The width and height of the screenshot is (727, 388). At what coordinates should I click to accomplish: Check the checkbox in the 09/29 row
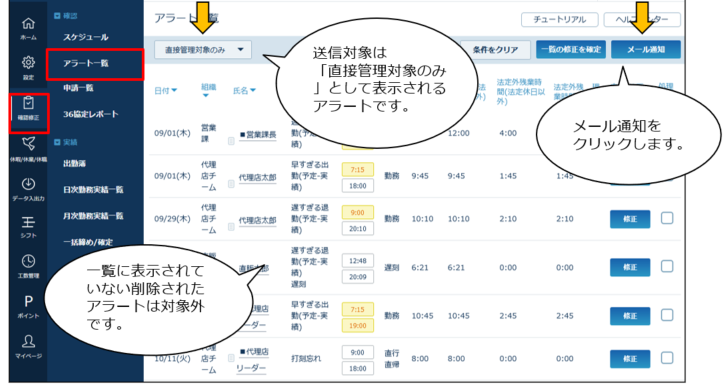(x=667, y=218)
